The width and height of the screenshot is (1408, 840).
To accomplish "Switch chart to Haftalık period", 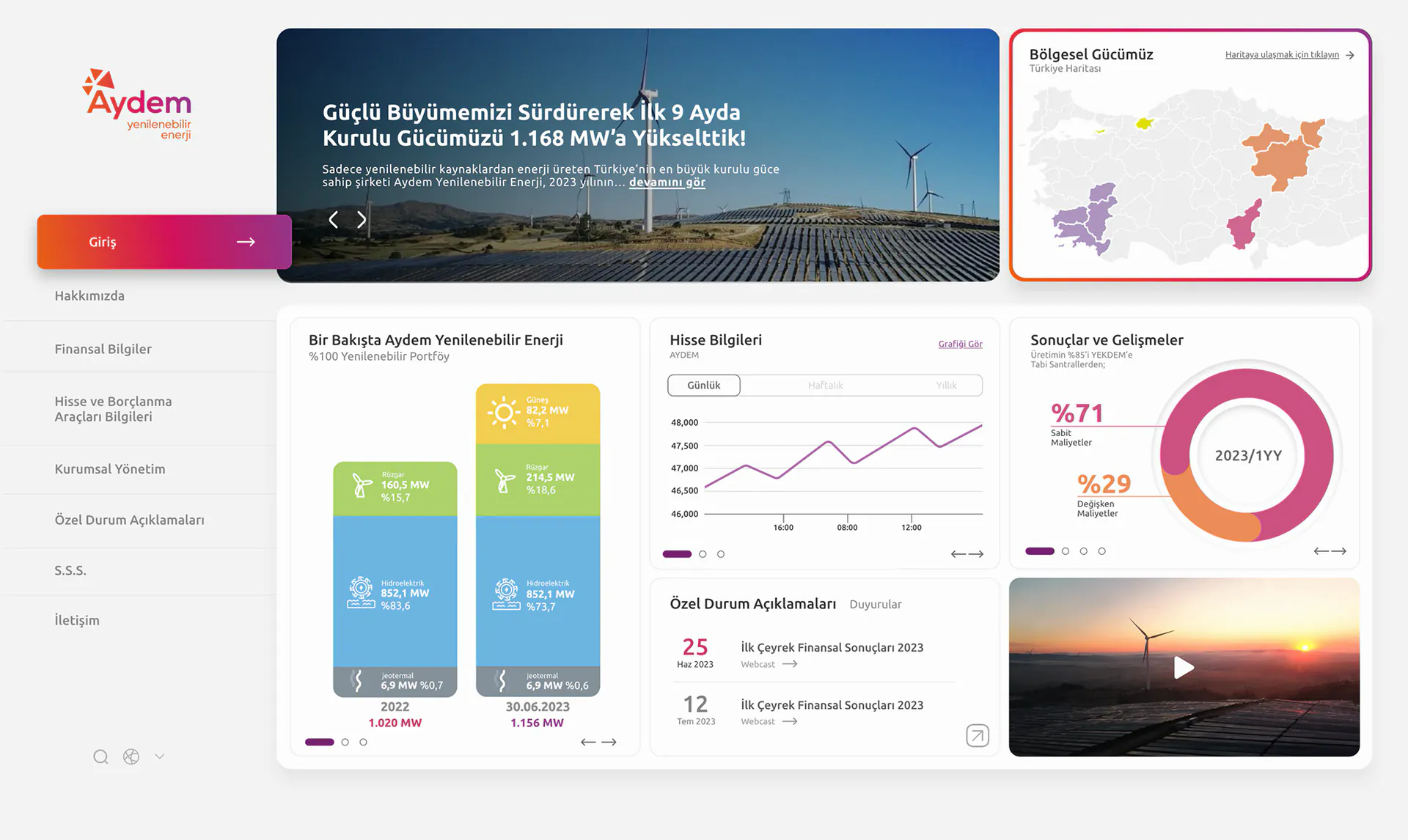I will tap(825, 386).
